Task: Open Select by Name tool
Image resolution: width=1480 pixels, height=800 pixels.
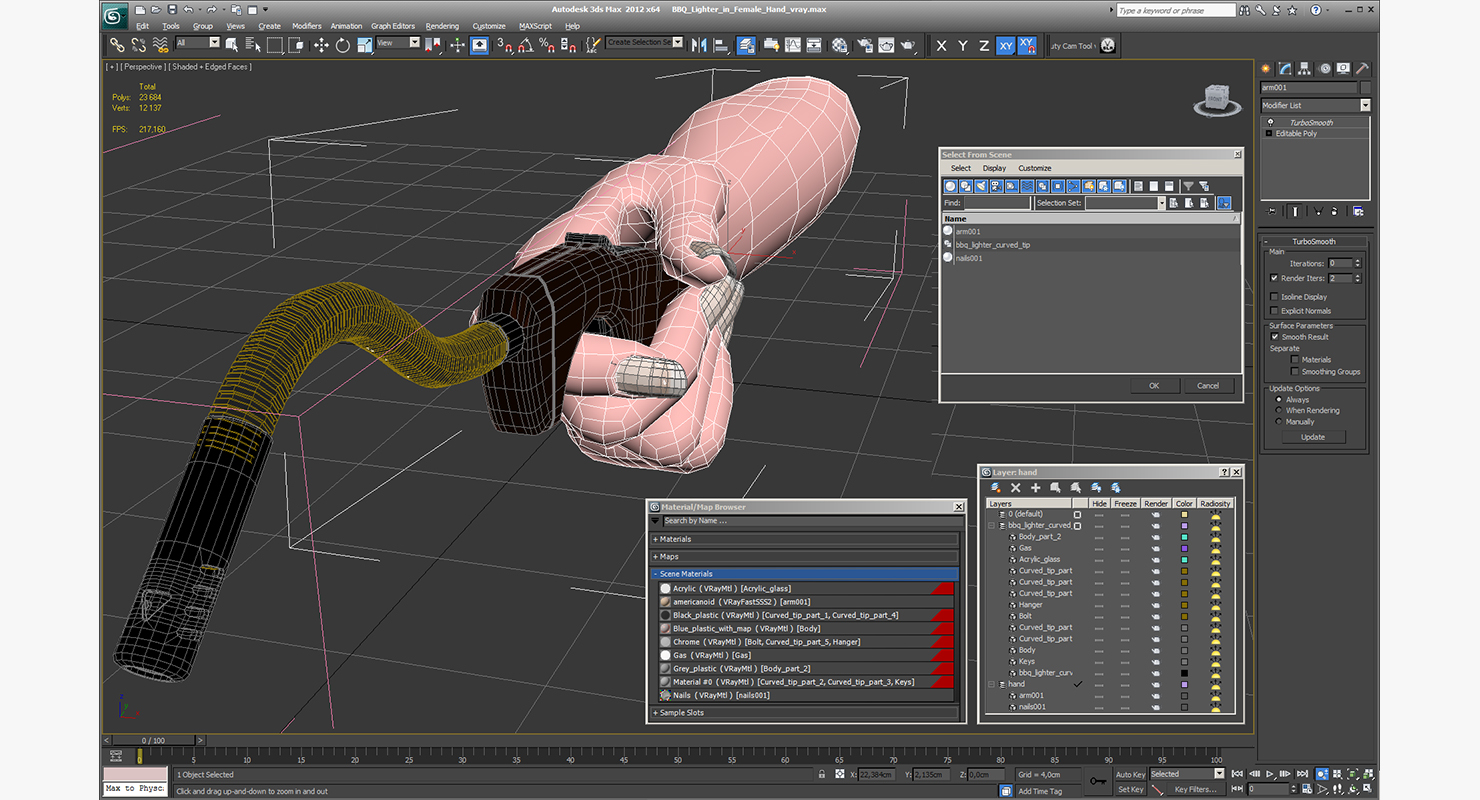Action: 253,45
